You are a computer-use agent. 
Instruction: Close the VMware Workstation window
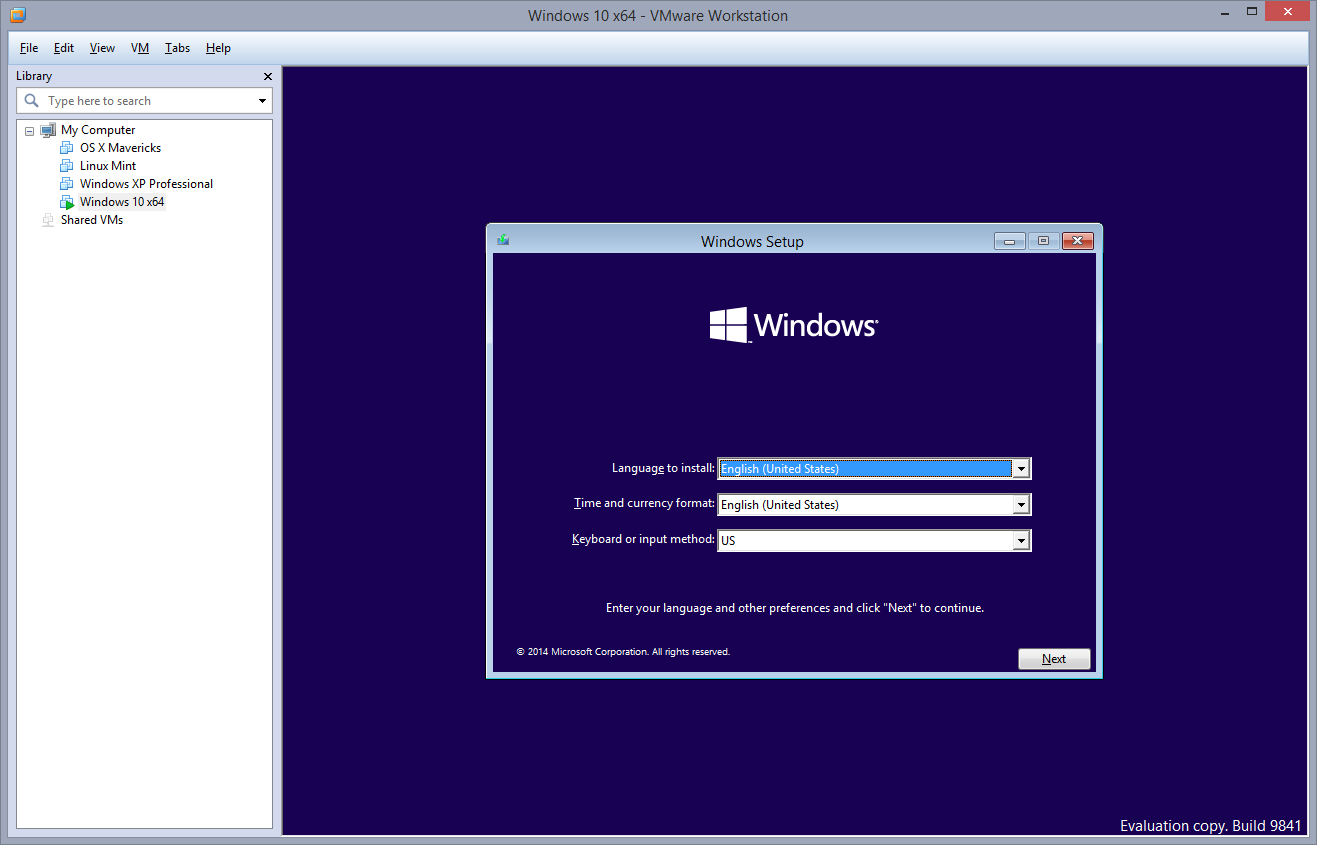coord(1288,11)
